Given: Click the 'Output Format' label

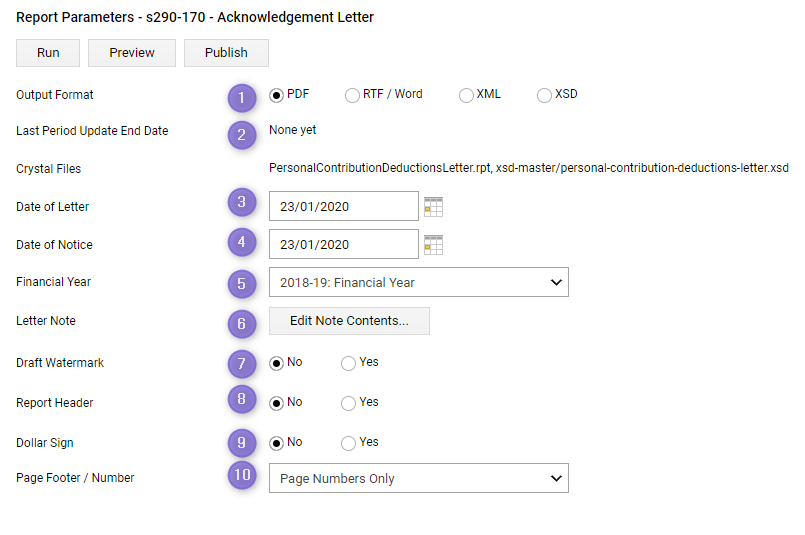Looking at the screenshot, I should click(55, 95).
